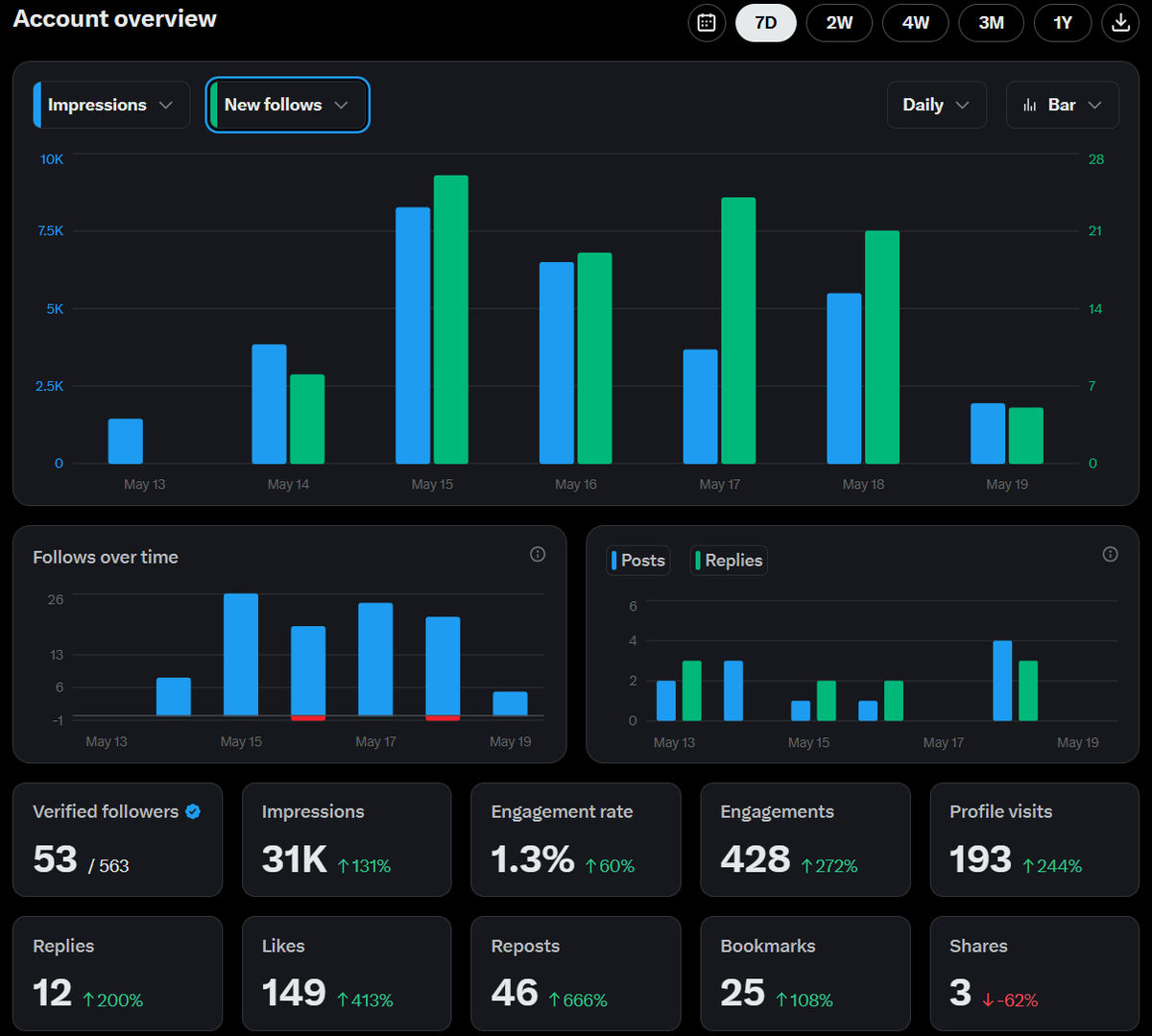Open the Engagements 428 card
Viewport: 1152px width, 1036px height.
pyautogui.click(x=805, y=839)
